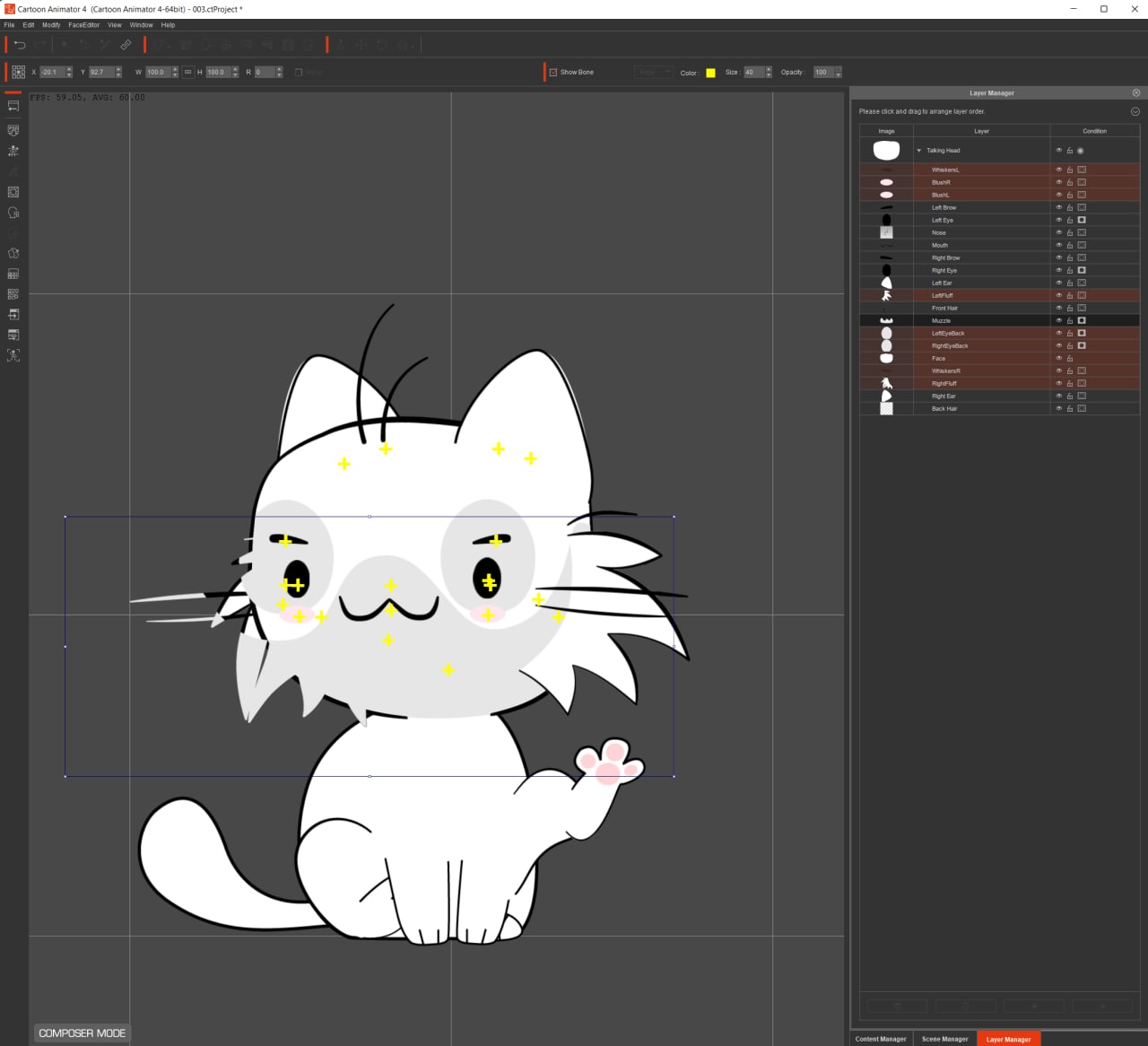Image resolution: width=1148 pixels, height=1046 pixels.
Task: Click the lock icon of the Back Hair layer
Action: tap(1070, 408)
